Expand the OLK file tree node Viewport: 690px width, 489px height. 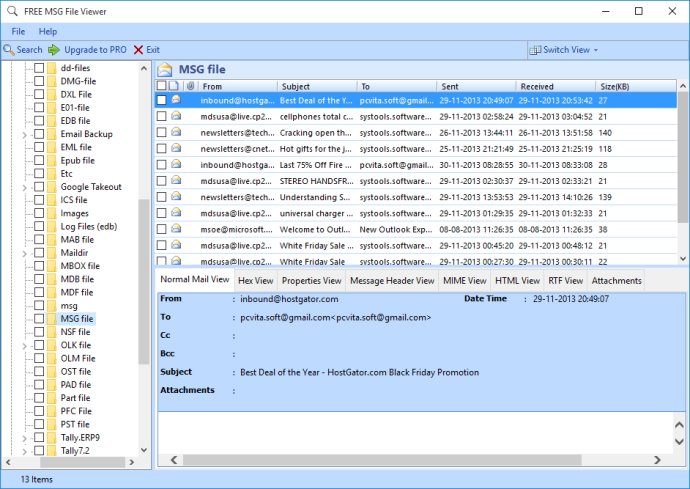point(24,346)
